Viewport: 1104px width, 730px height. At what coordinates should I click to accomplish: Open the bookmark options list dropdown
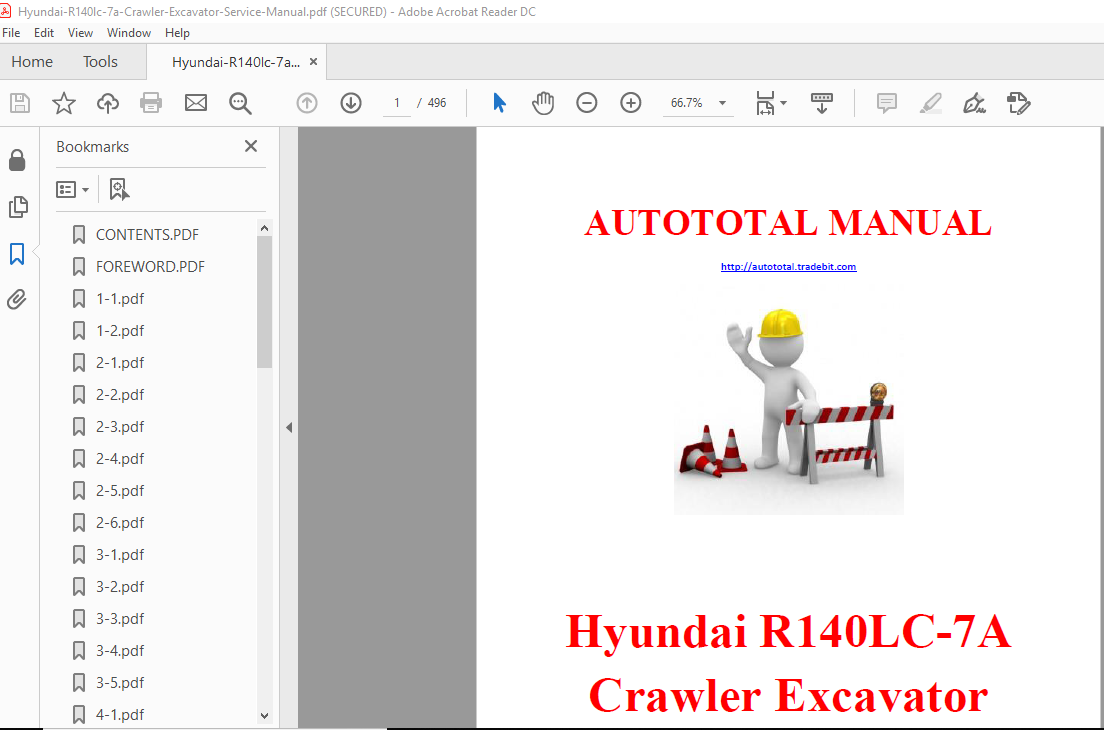(x=73, y=189)
